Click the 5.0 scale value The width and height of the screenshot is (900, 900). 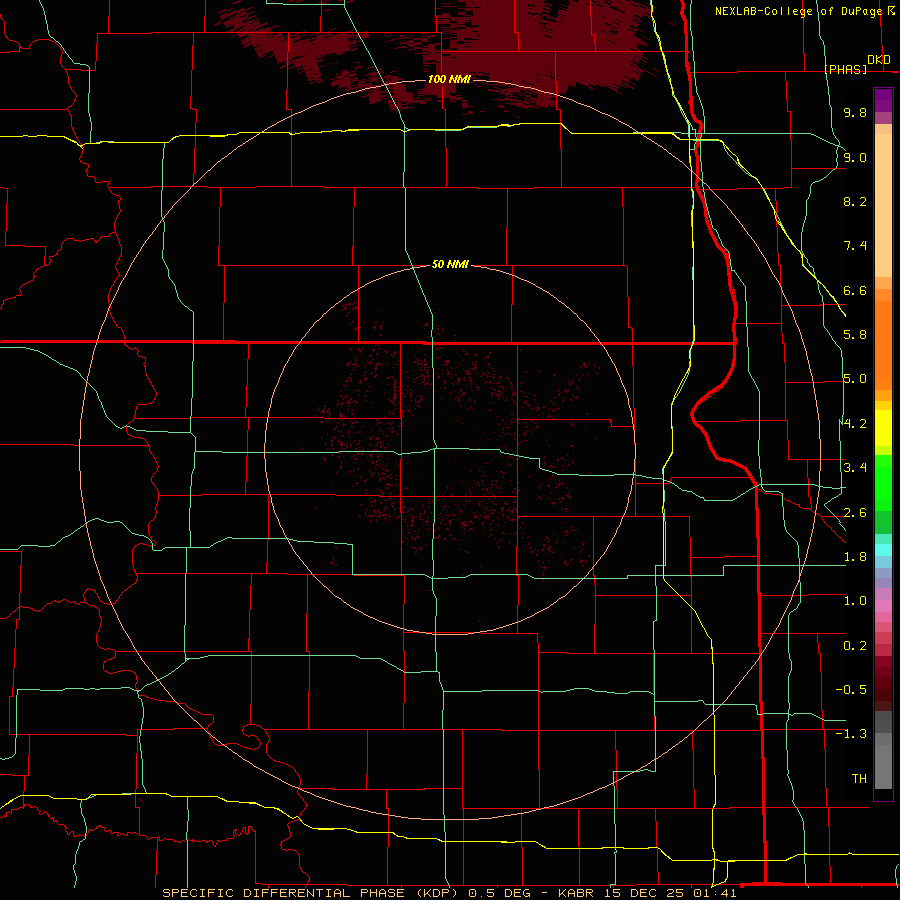(855, 379)
